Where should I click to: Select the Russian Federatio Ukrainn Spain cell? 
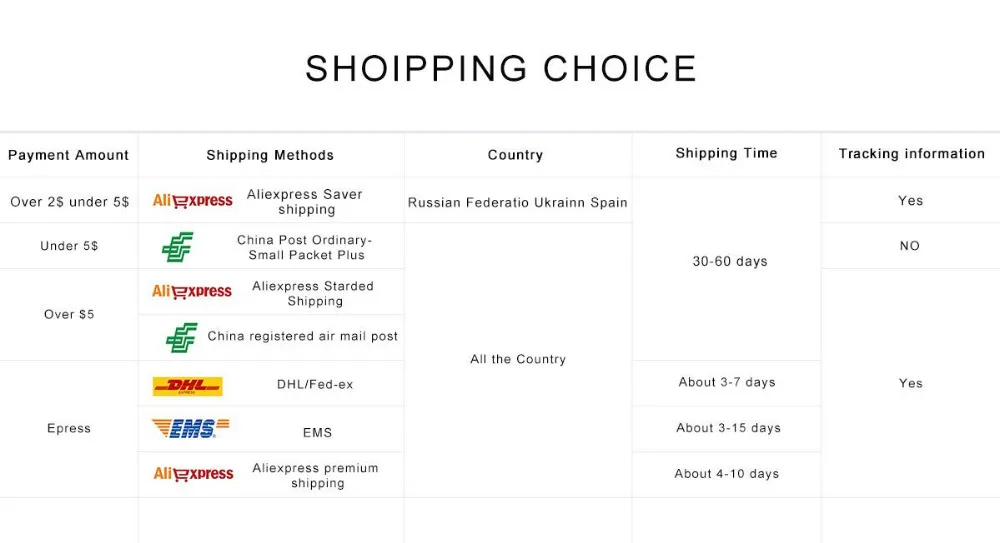pyautogui.click(x=518, y=202)
